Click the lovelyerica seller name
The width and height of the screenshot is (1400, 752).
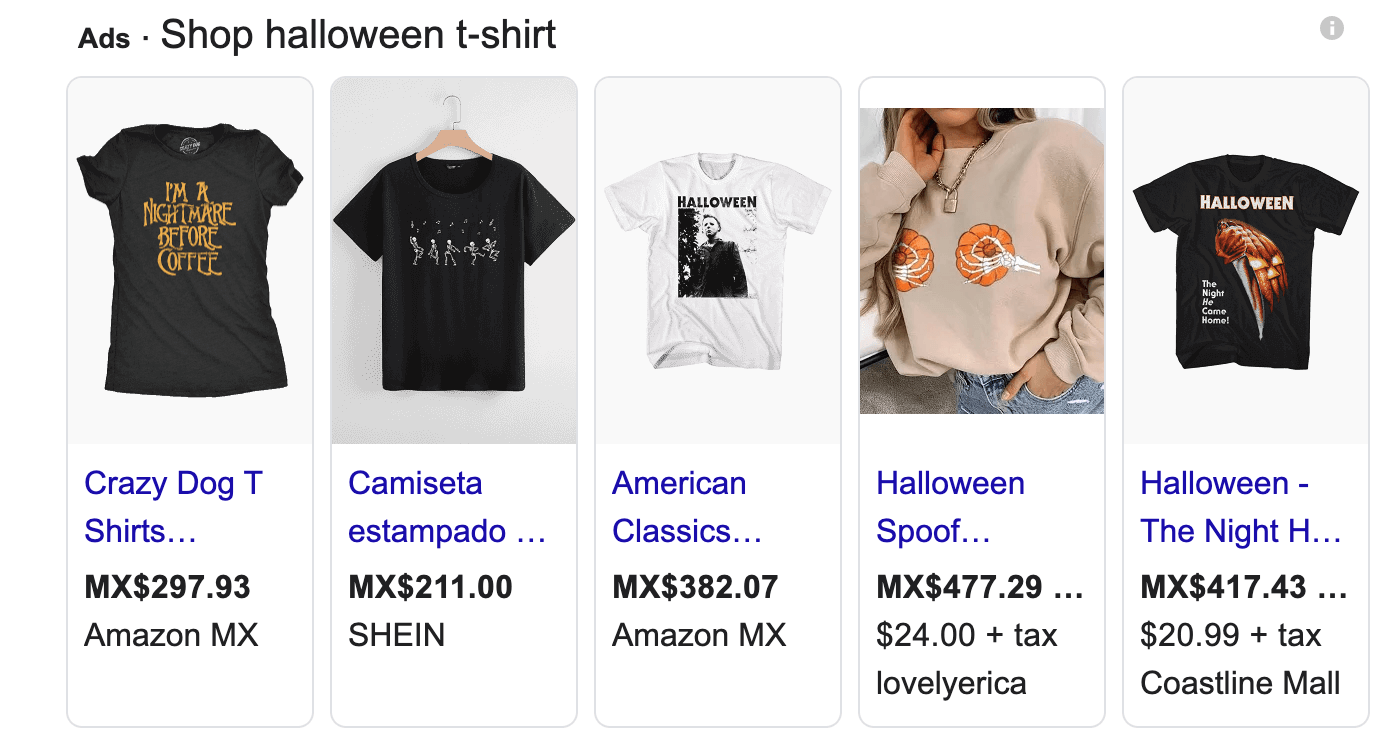coord(951,683)
